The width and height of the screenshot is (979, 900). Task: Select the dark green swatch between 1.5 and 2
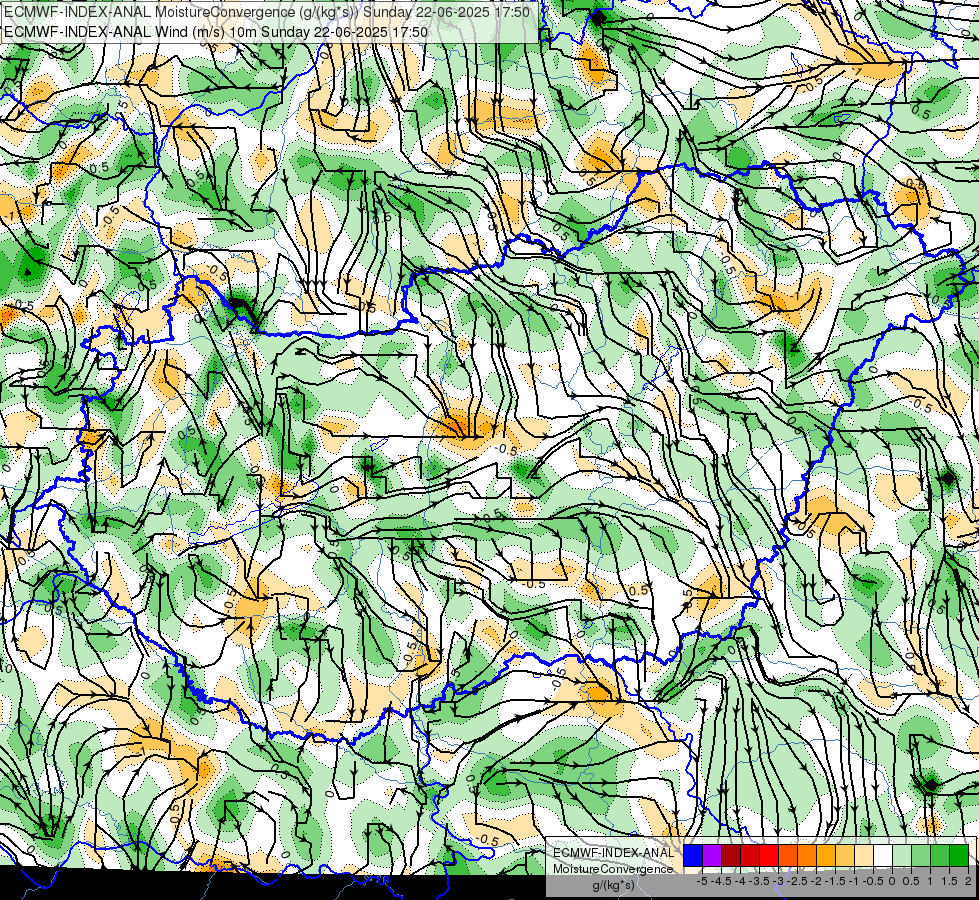tap(959, 855)
